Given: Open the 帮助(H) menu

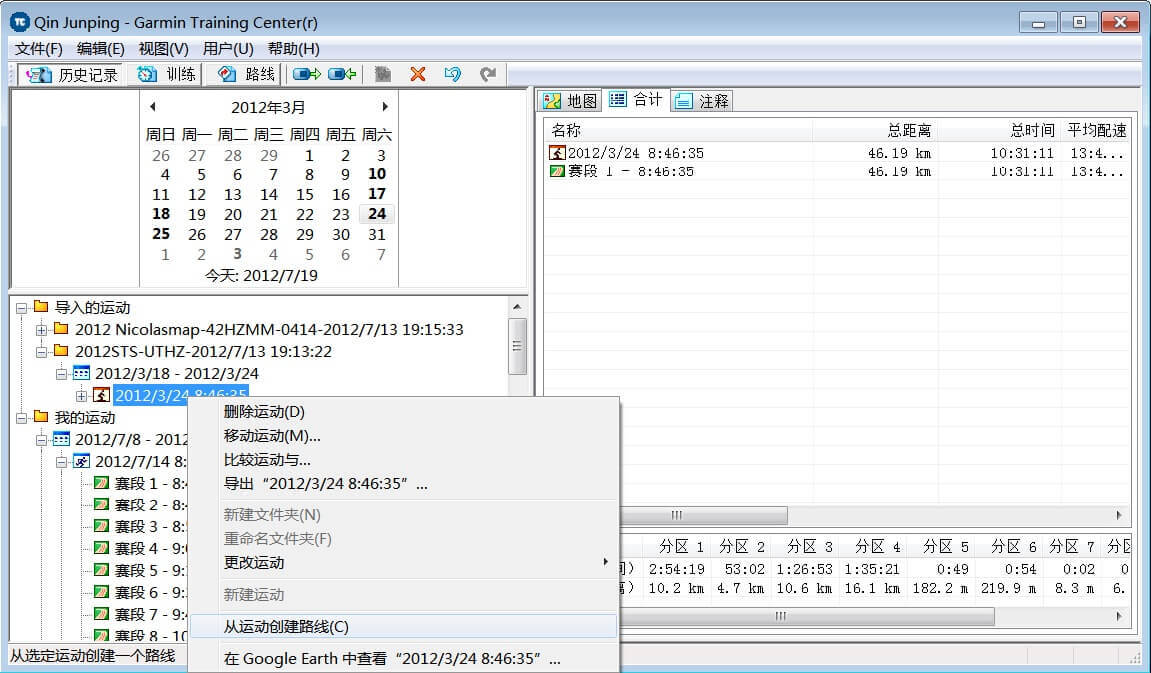Looking at the screenshot, I should 294,49.
